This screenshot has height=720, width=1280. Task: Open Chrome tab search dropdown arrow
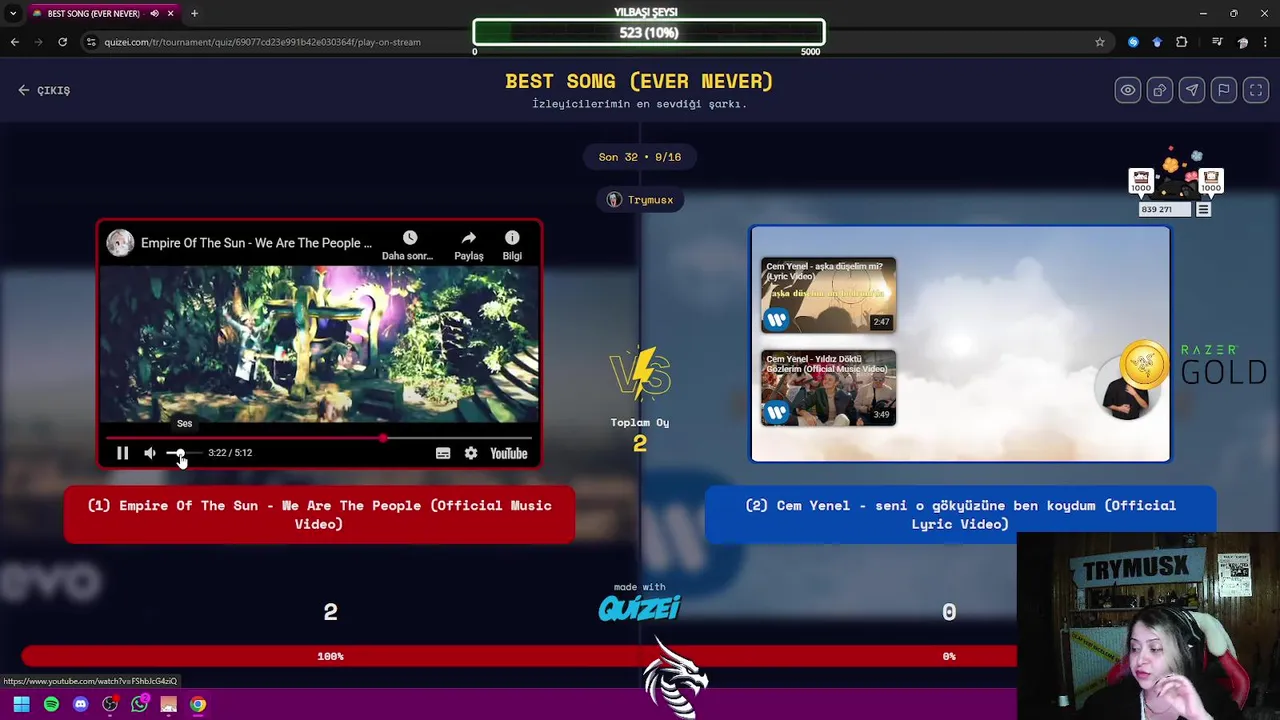pos(13,13)
